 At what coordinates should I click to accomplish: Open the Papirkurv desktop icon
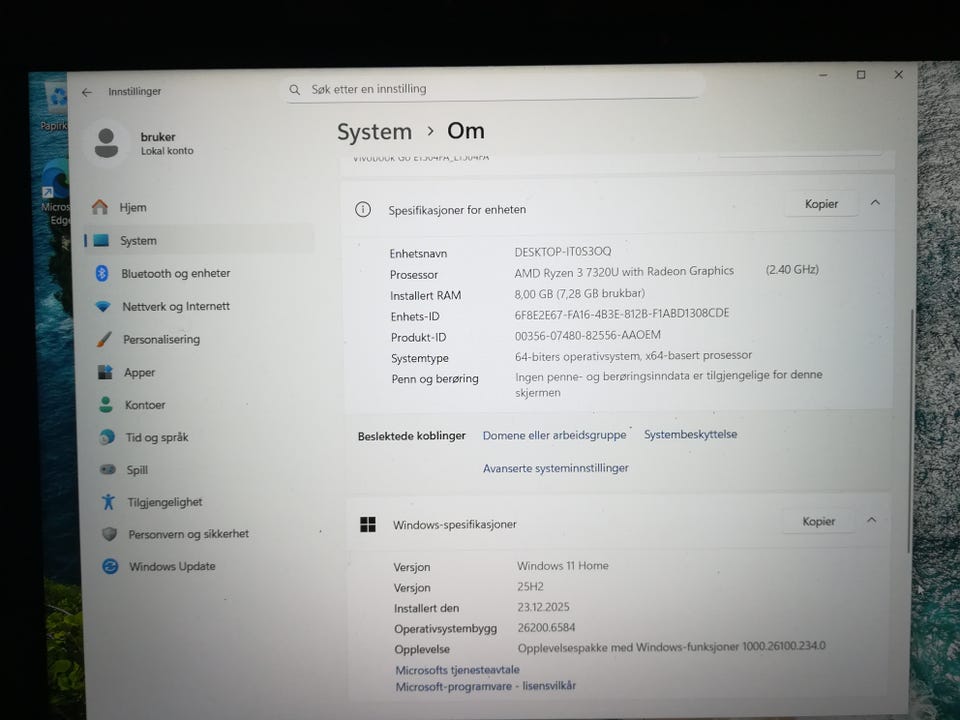pos(54,104)
